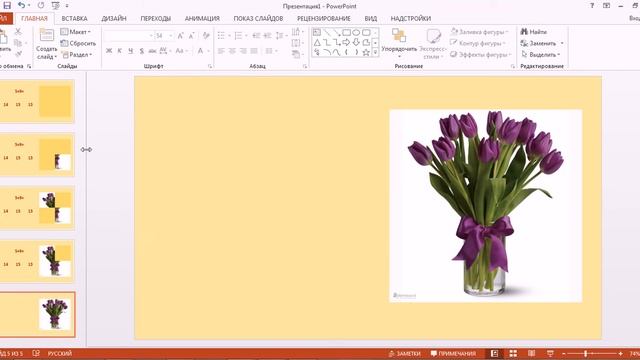This screenshot has width=640, height=360.
Task: Toggle underline Ч formatting
Action: tap(131, 51)
